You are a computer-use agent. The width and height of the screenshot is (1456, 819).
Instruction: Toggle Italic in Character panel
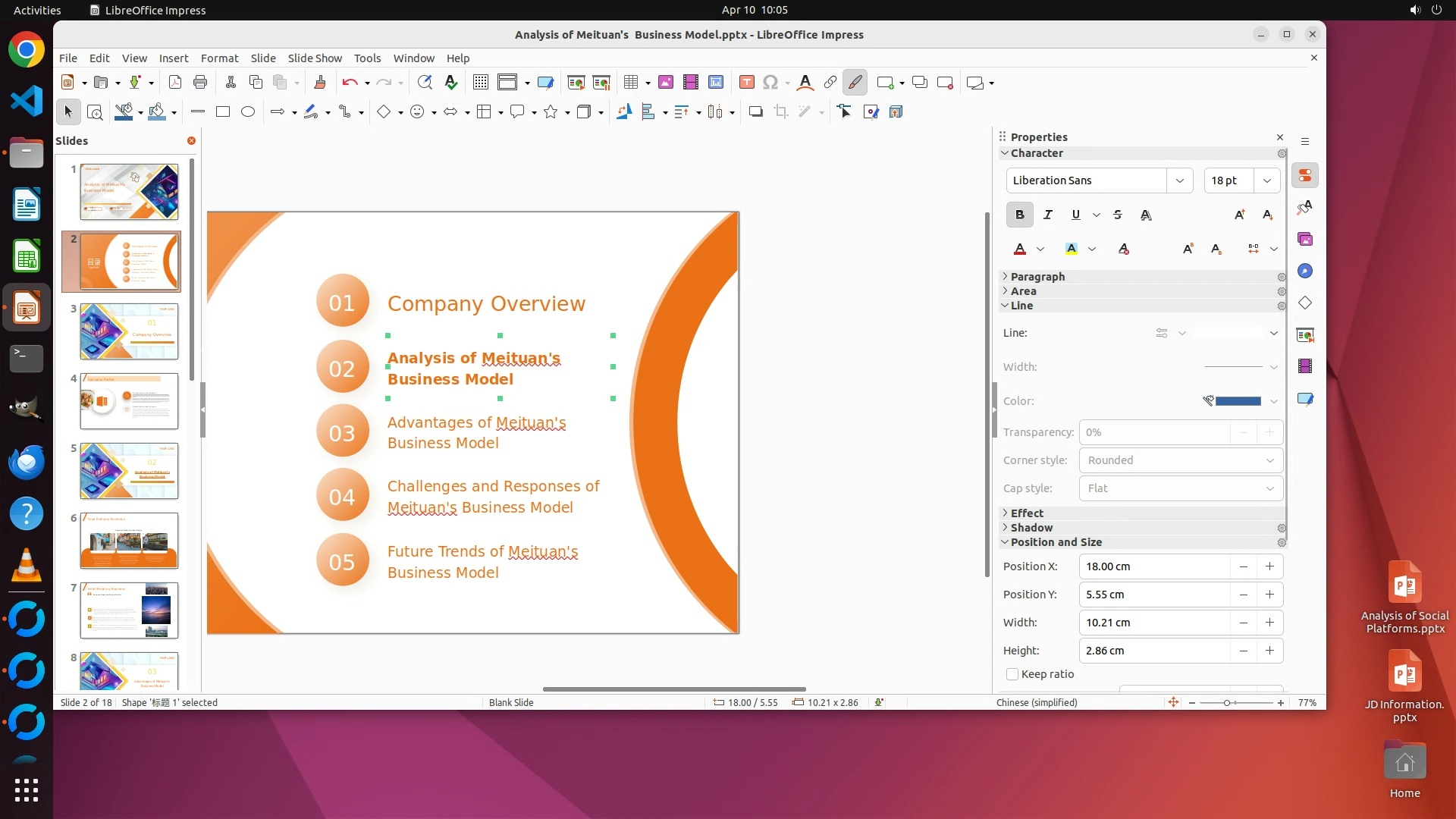point(1048,215)
